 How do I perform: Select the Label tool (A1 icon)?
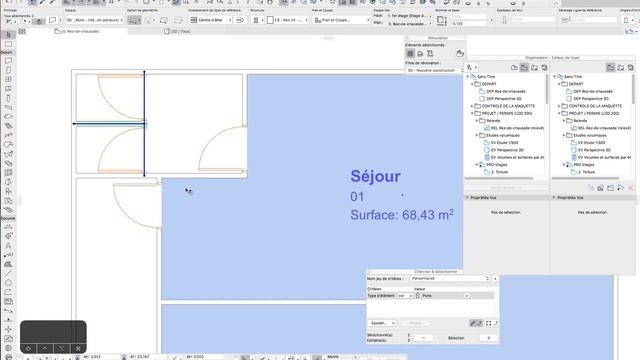pyautogui.click(x=9, y=255)
